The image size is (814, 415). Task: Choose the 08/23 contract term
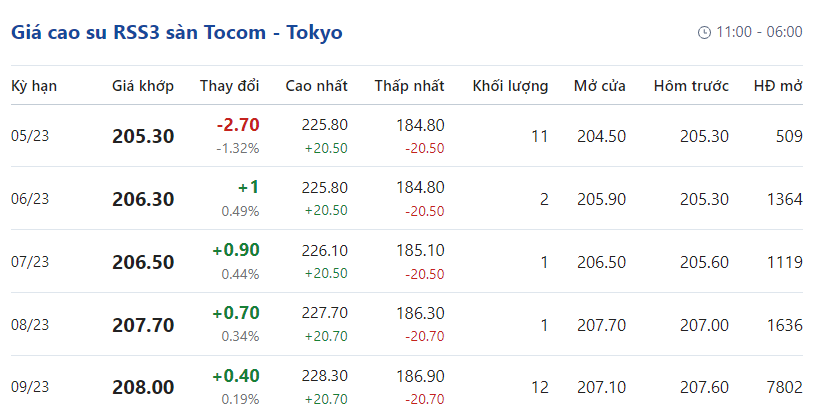point(30,325)
